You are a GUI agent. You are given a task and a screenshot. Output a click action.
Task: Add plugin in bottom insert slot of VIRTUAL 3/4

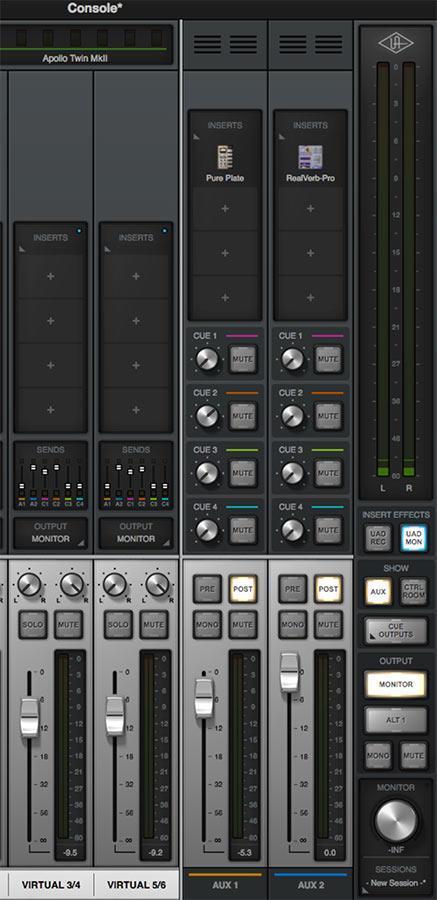(51, 410)
